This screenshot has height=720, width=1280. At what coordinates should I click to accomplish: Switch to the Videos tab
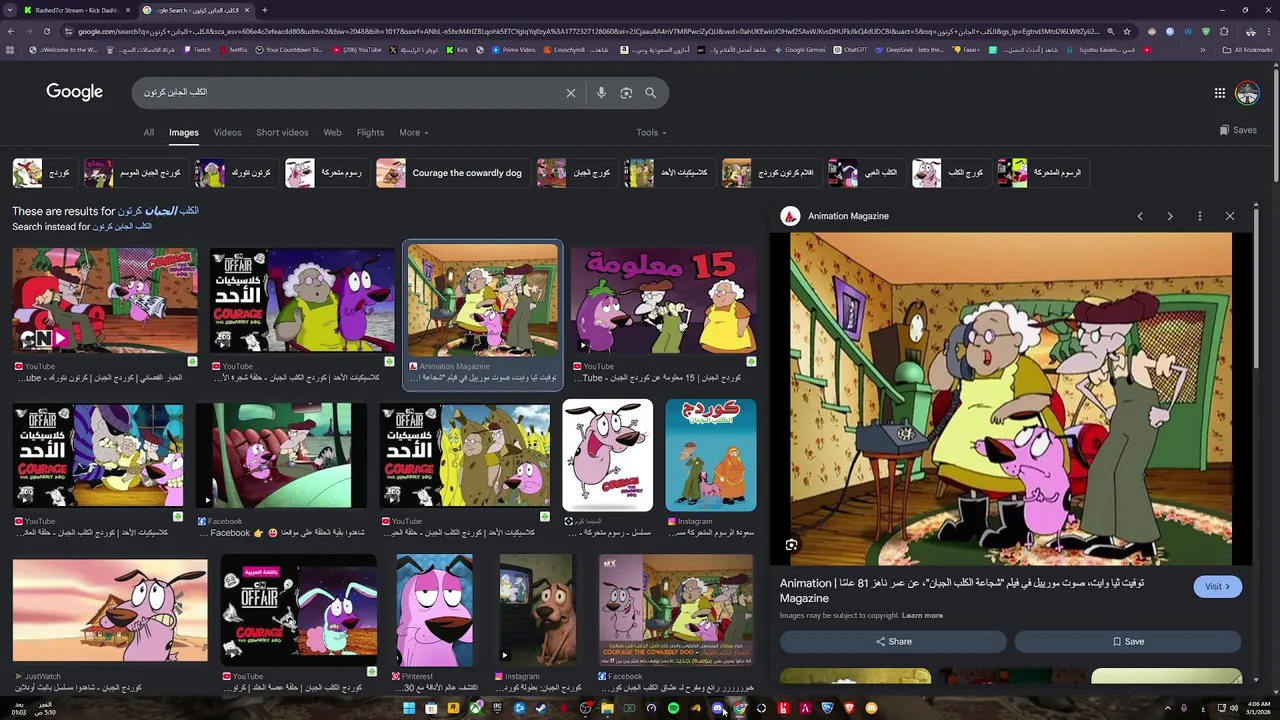point(227,132)
